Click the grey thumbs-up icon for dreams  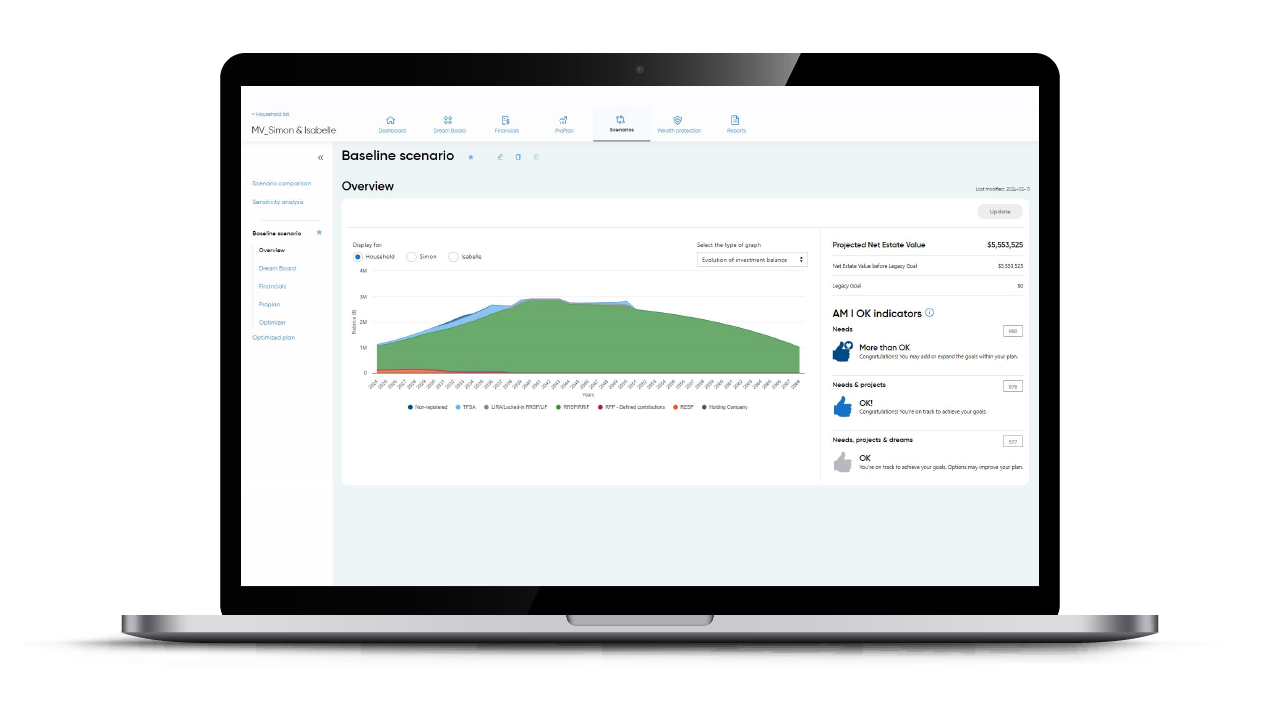842,462
